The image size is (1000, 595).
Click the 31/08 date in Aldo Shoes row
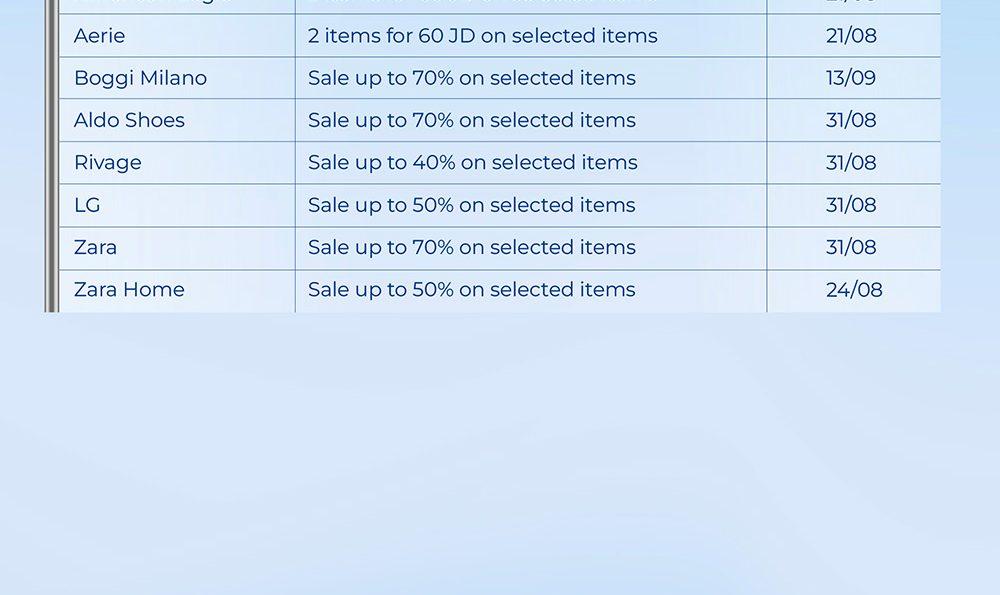(851, 120)
